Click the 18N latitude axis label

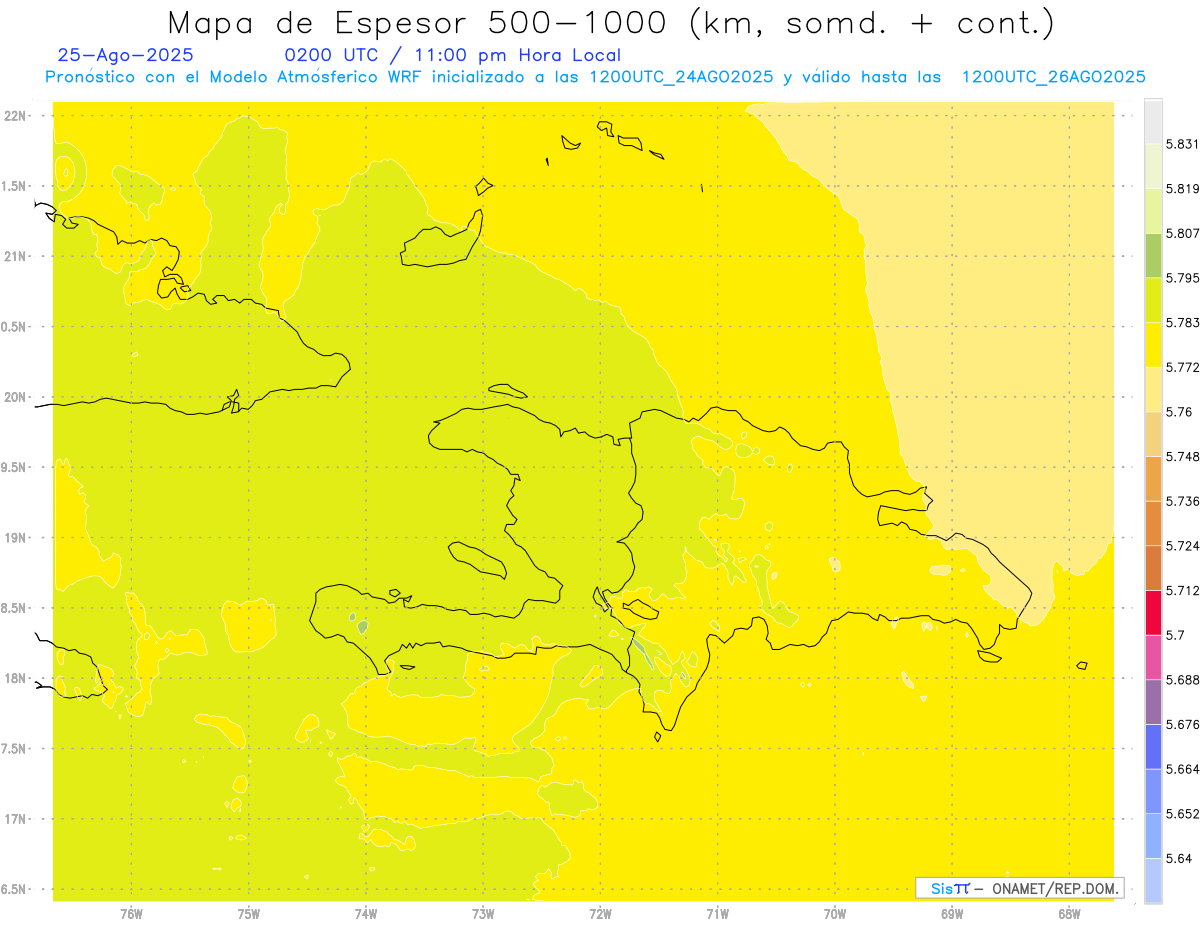click(x=15, y=679)
